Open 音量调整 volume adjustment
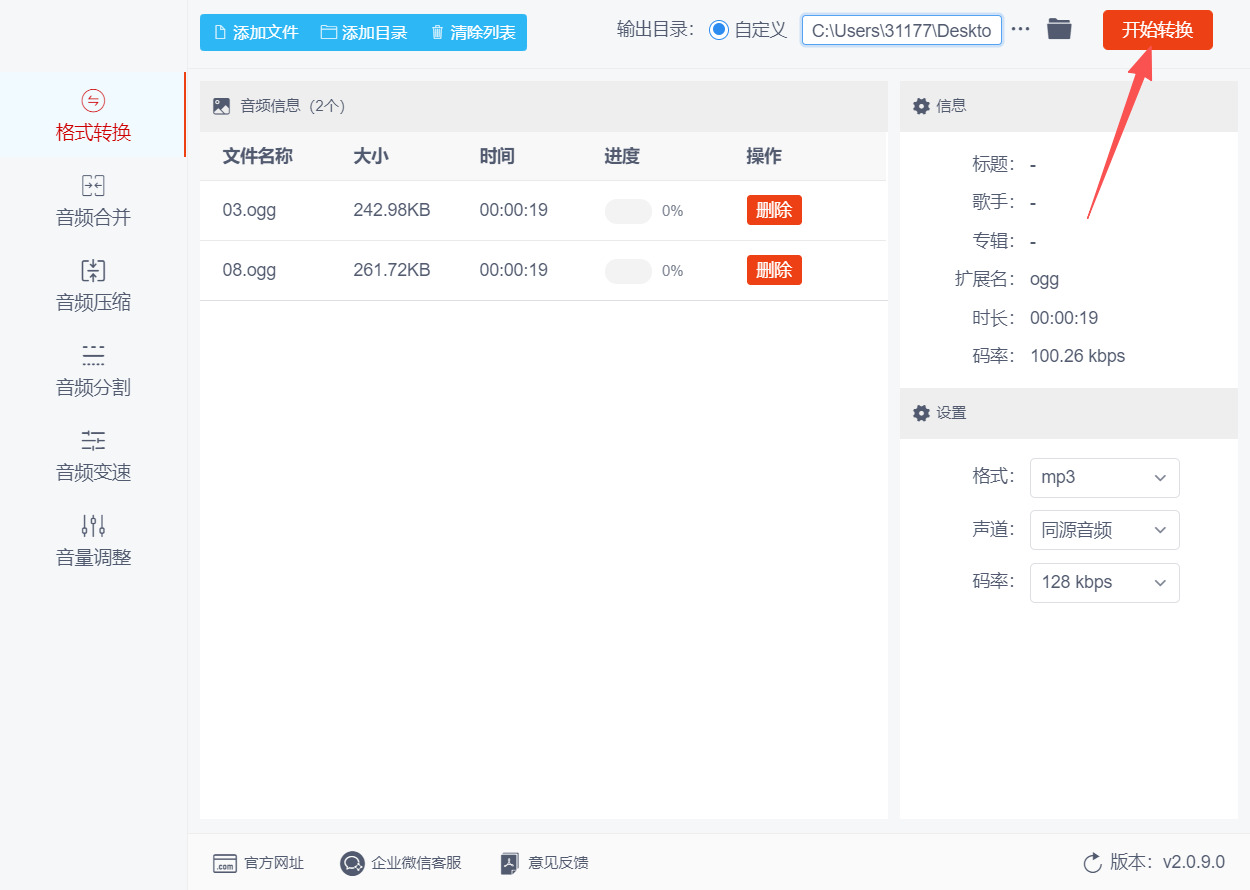Screen dimensions: 1250x890 click(x=93, y=540)
